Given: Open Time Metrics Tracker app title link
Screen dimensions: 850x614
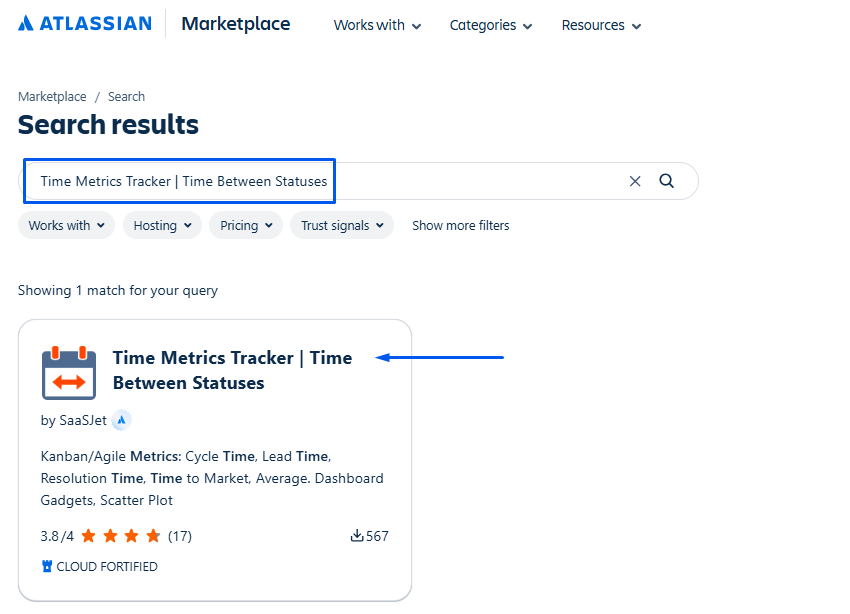Looking at the screenshot, I should pyautogui.click(x=232, y=370).
